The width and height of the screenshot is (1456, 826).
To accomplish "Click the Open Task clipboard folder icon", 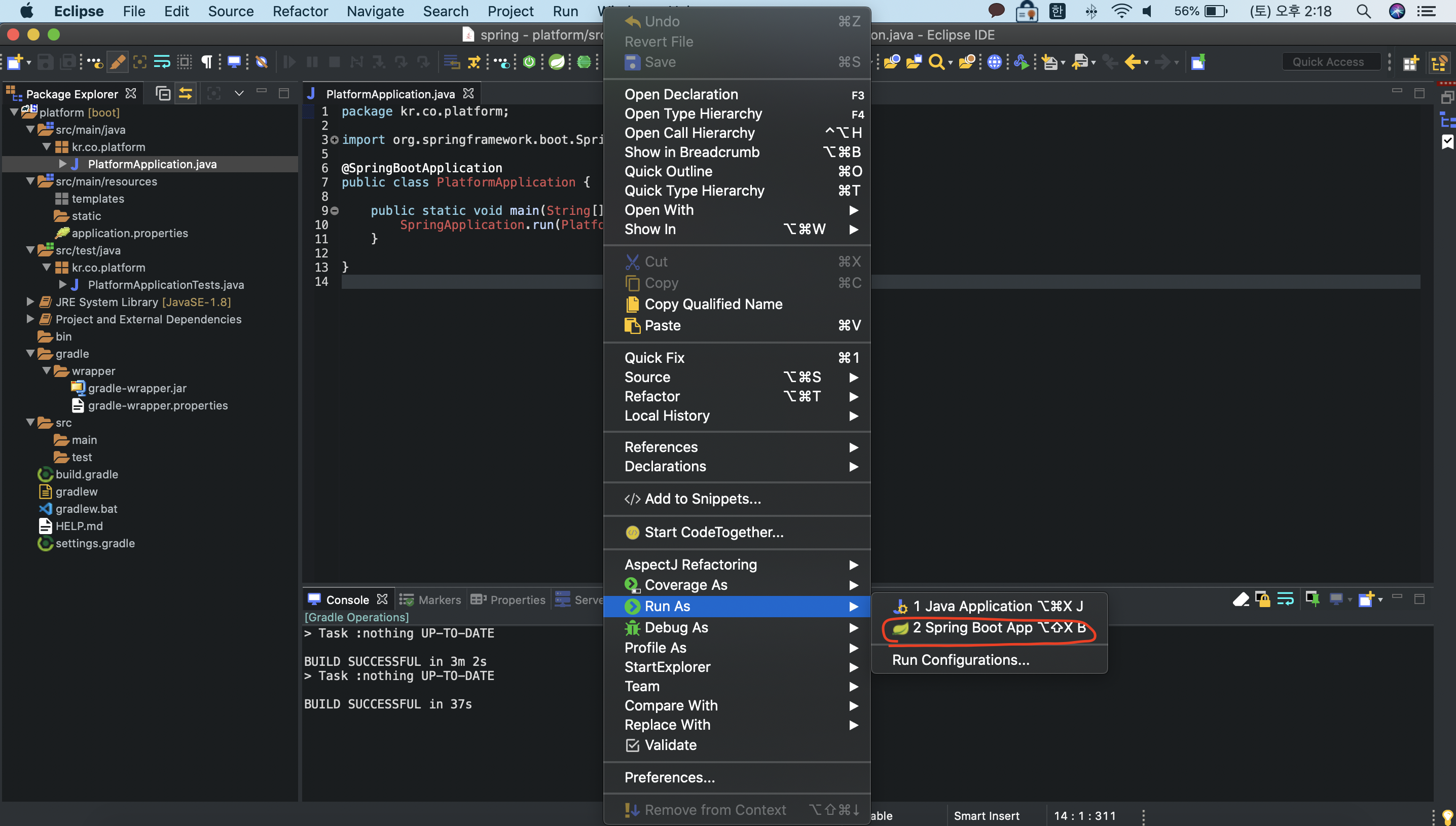I will [x=914, y=62].
